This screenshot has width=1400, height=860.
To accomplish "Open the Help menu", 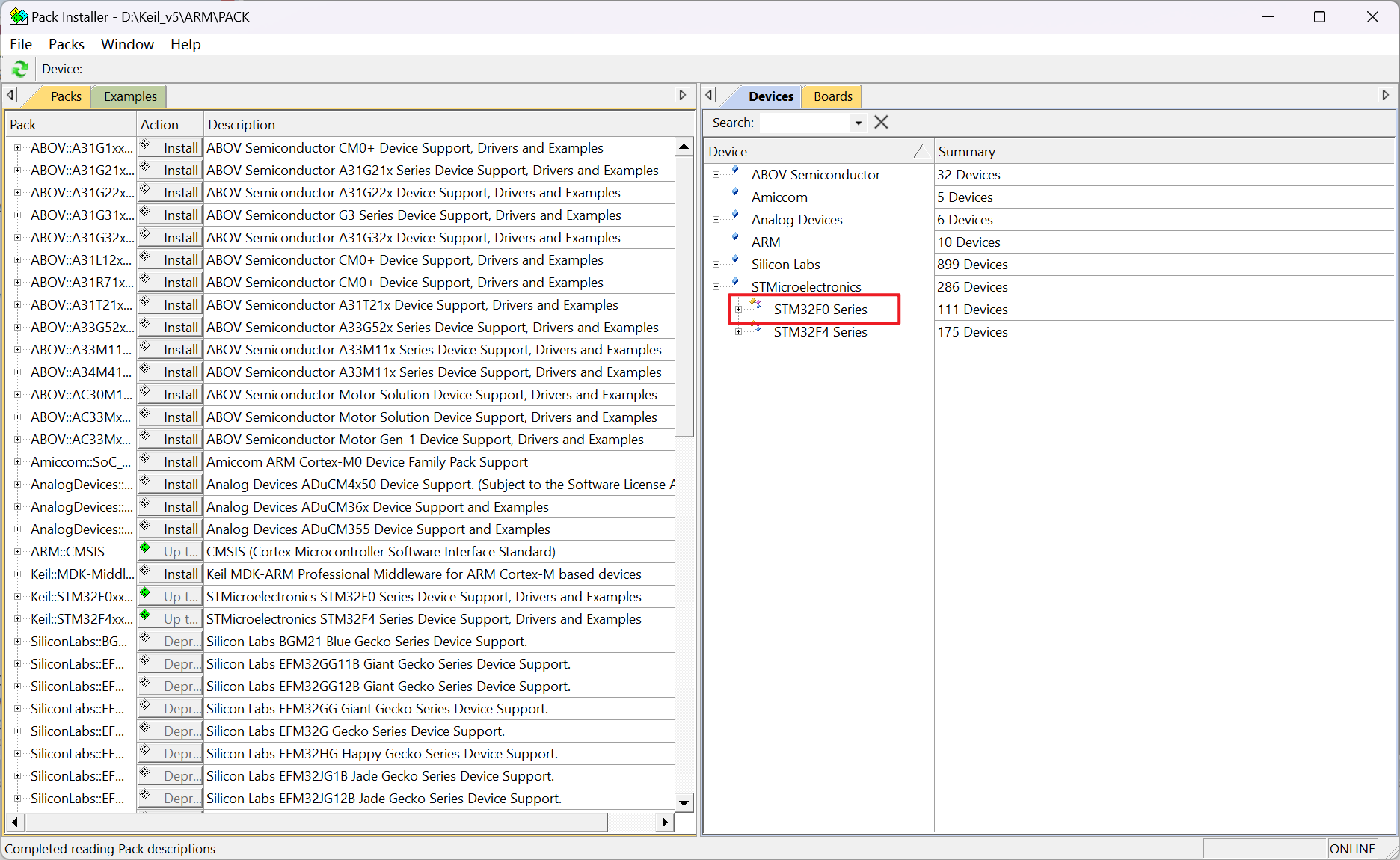I will point(185,44).
